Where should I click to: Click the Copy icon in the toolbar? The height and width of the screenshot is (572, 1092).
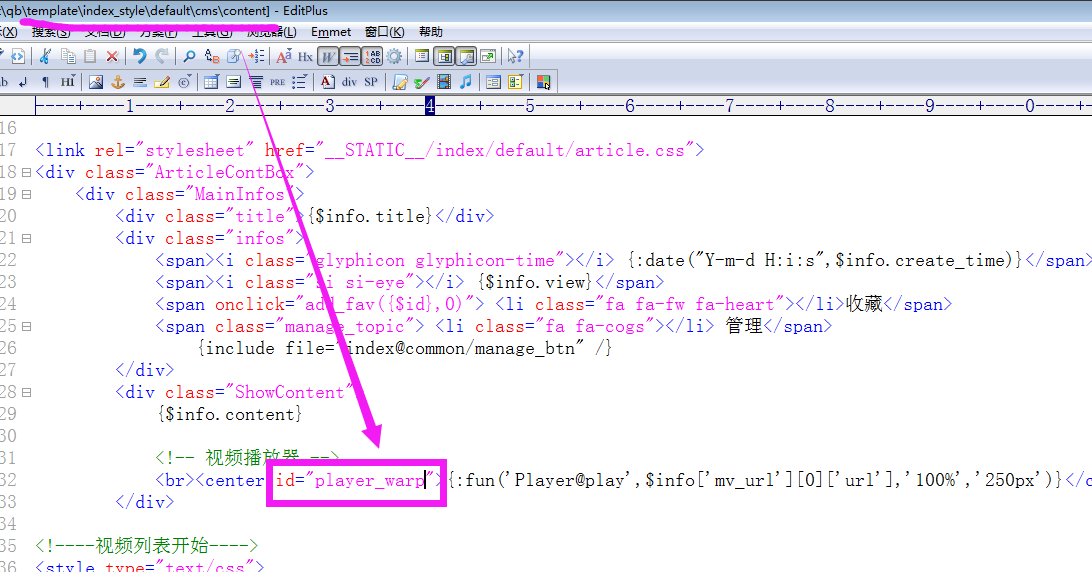coord(68,56)
